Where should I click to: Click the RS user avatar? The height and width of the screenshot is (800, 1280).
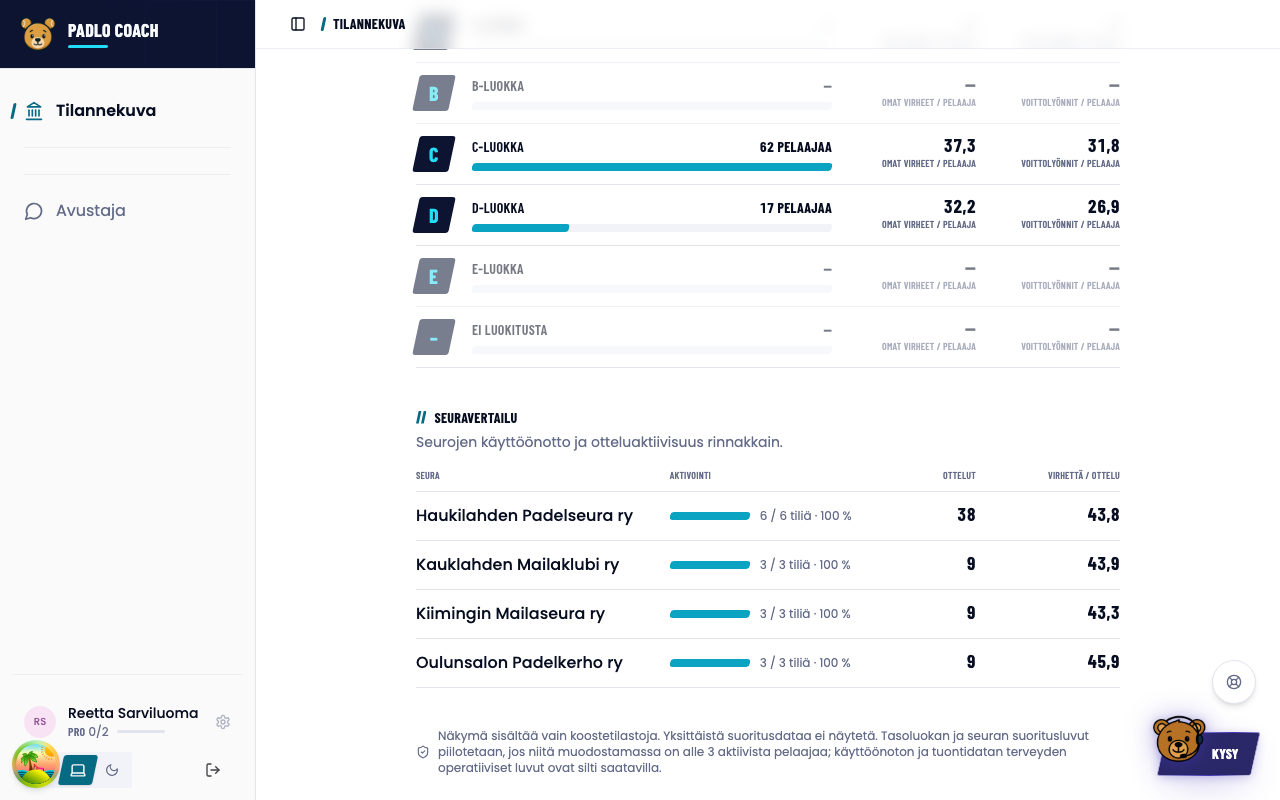[40, 722]
